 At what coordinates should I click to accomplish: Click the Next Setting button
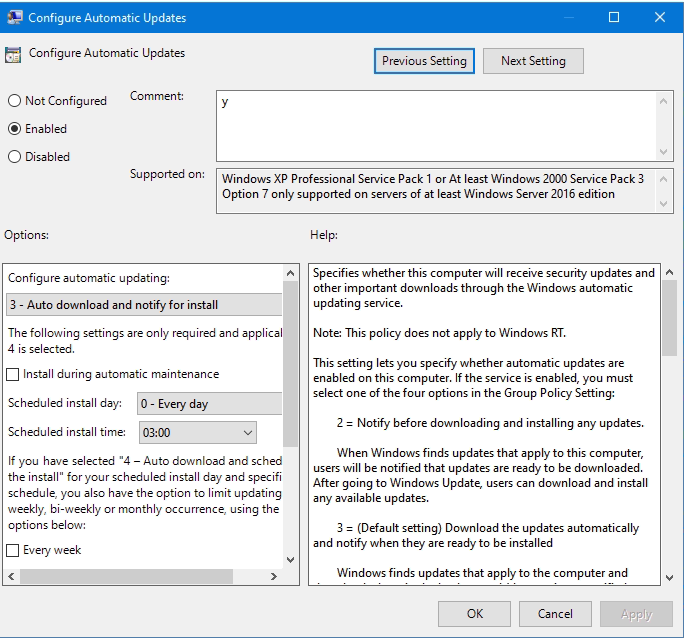point(533,61)
